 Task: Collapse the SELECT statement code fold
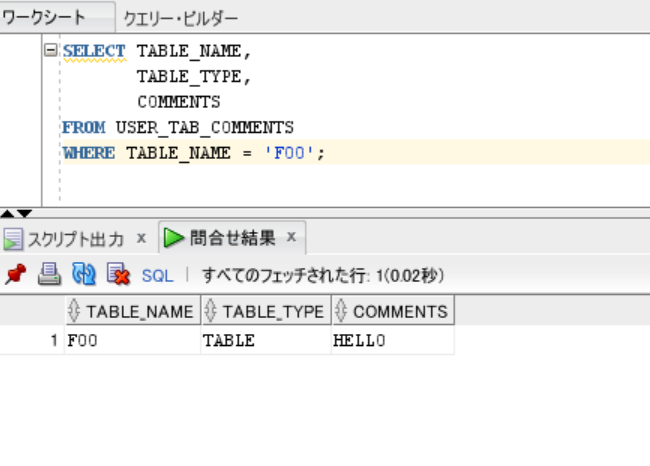(x=50, y=51)
